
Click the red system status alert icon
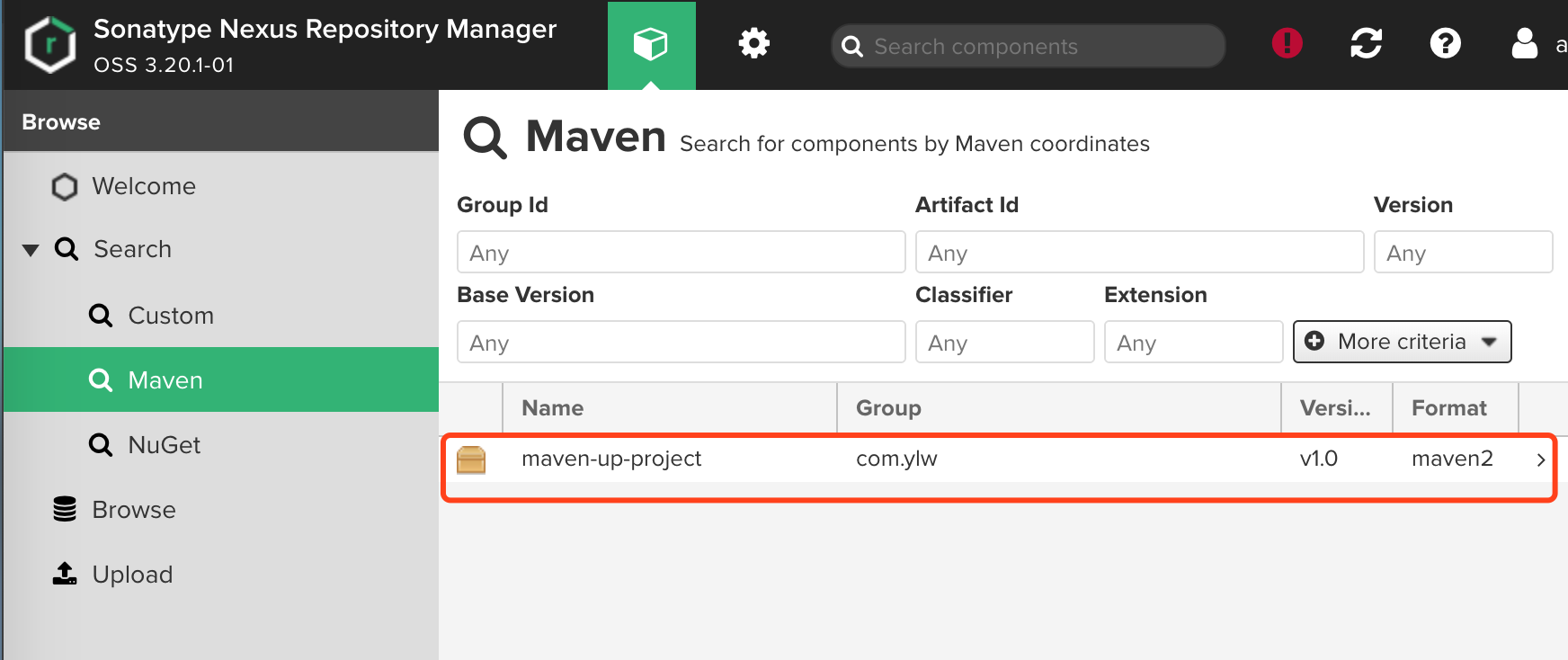tap(1287, 43)
